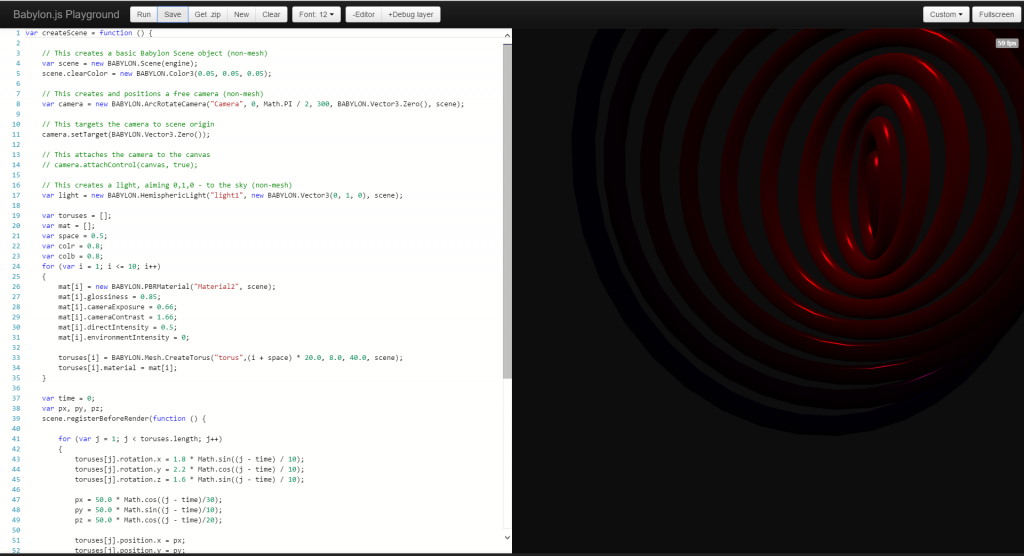The width and height of the screenshot is (1024, 556).
Task: Click the line 'var toruses = [];'
Action: click(x=76, y=216)
